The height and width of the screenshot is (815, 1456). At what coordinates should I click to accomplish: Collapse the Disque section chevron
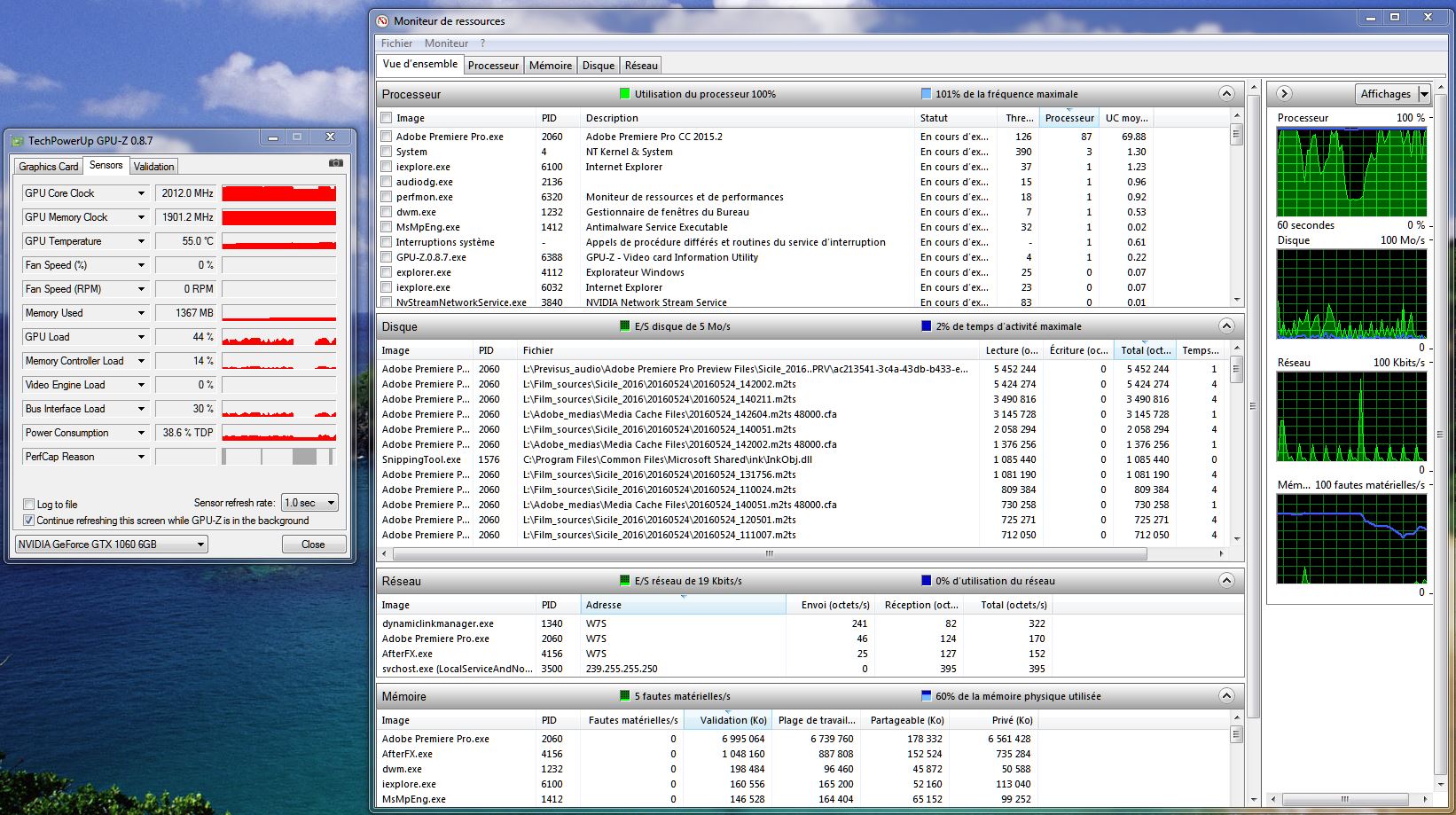click(x=1226, y=325)
